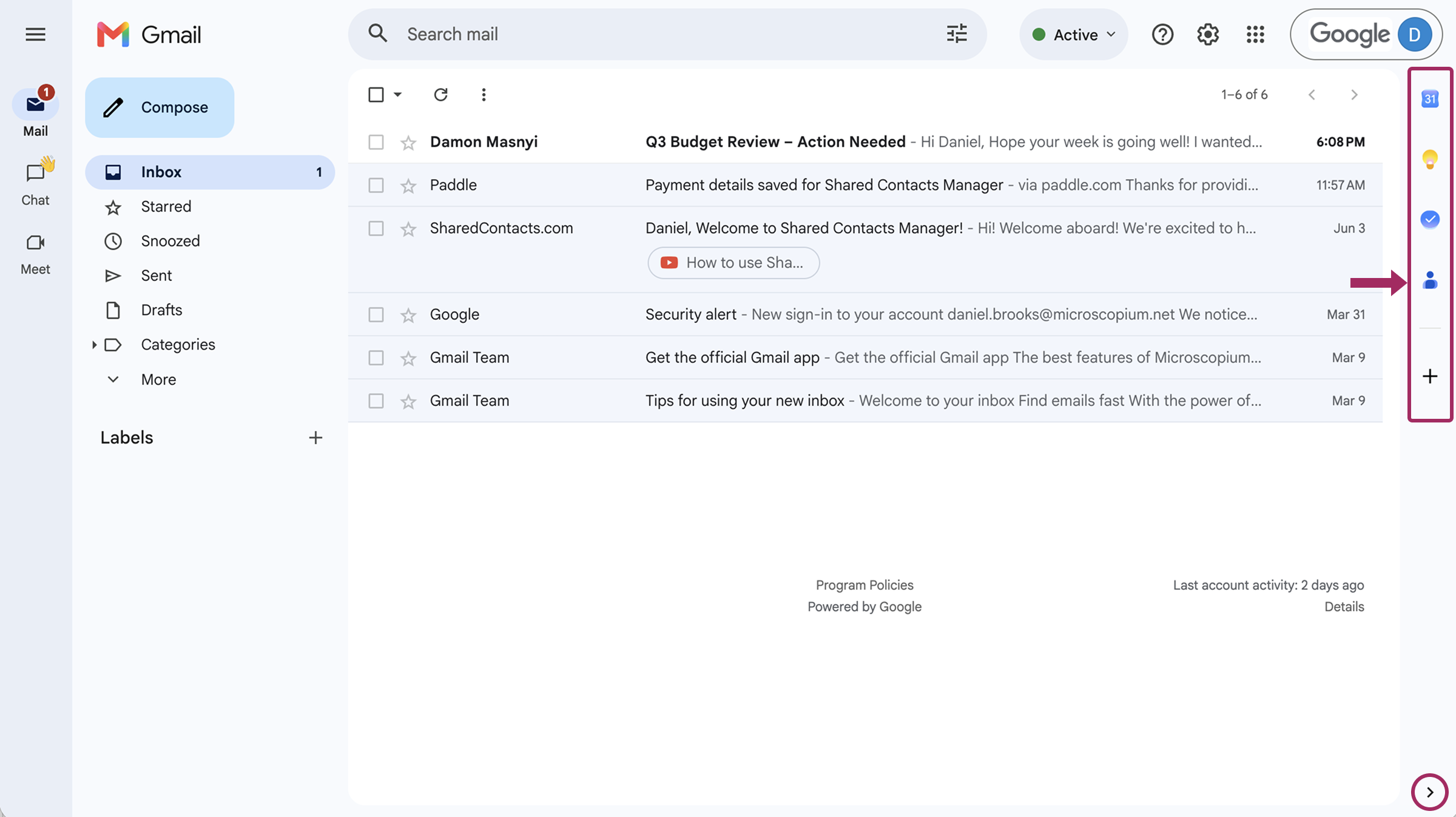Screen dimensions: 1456x817
Task: Open Payment details saved email from Paddle
Action: coord(865,185)
